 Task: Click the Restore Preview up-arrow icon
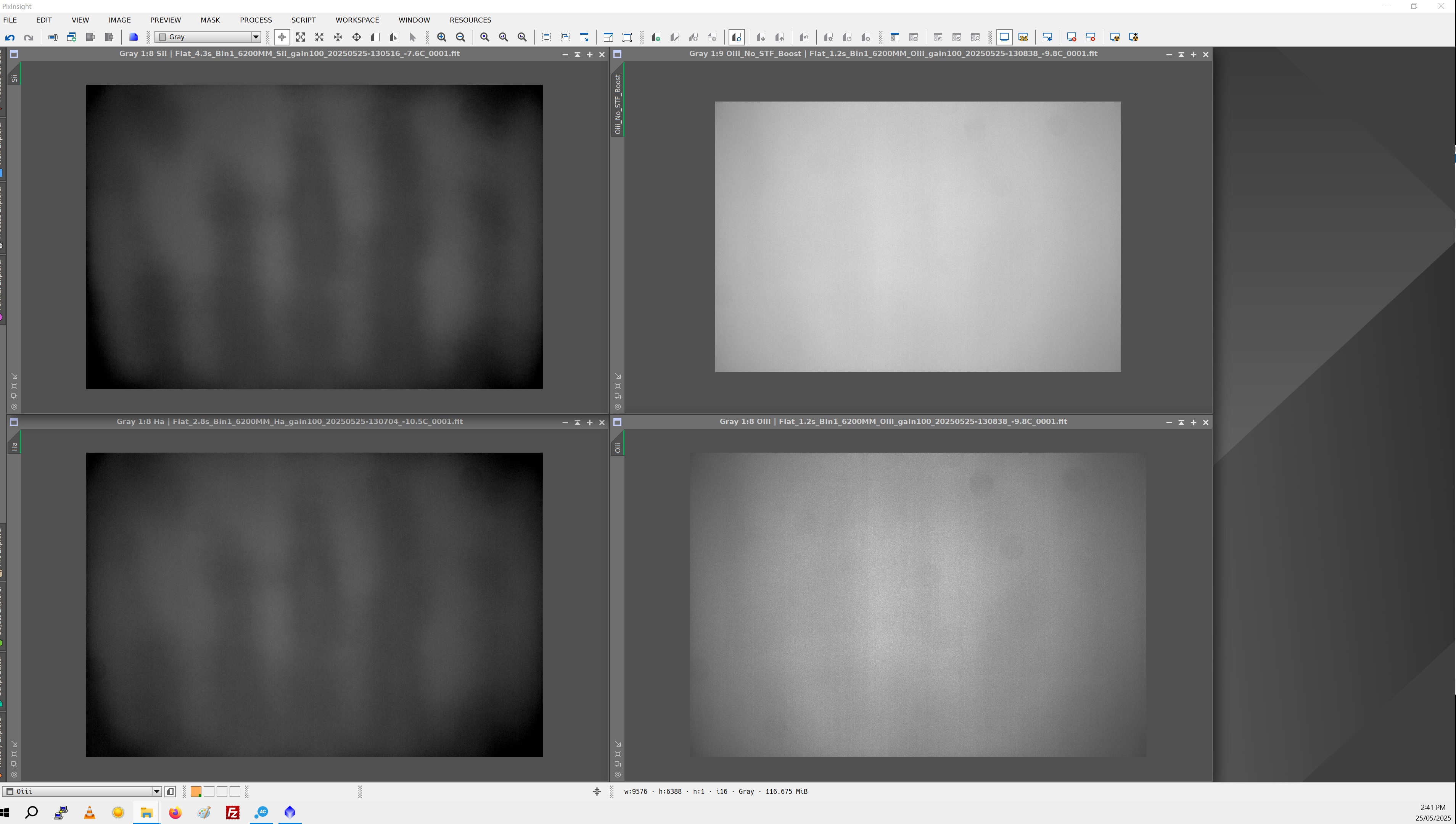[779, 37]
